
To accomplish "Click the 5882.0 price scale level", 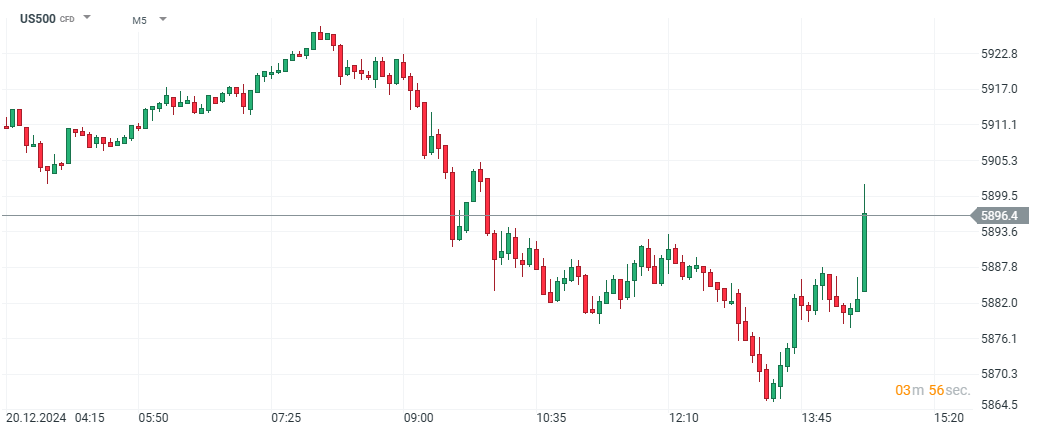I will (999, 302).
